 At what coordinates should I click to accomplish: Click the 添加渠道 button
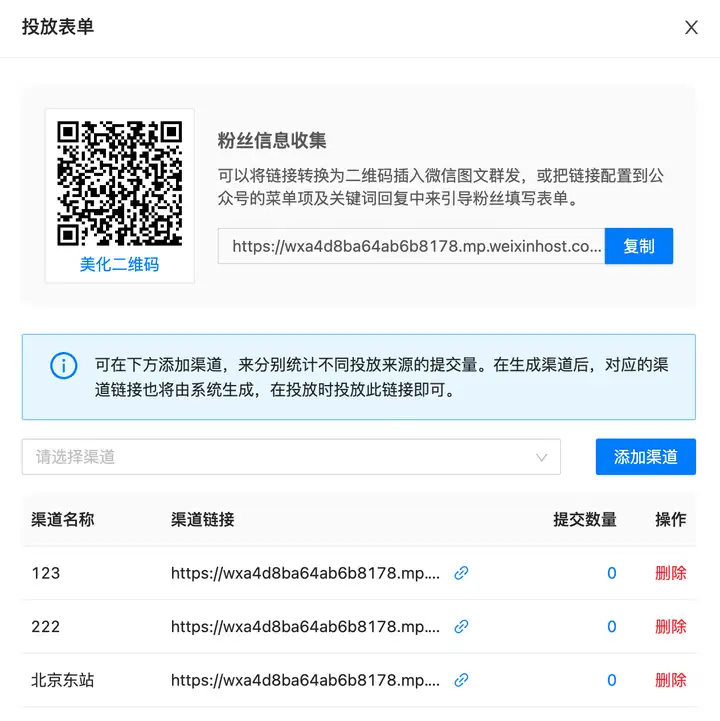point(646,457)
